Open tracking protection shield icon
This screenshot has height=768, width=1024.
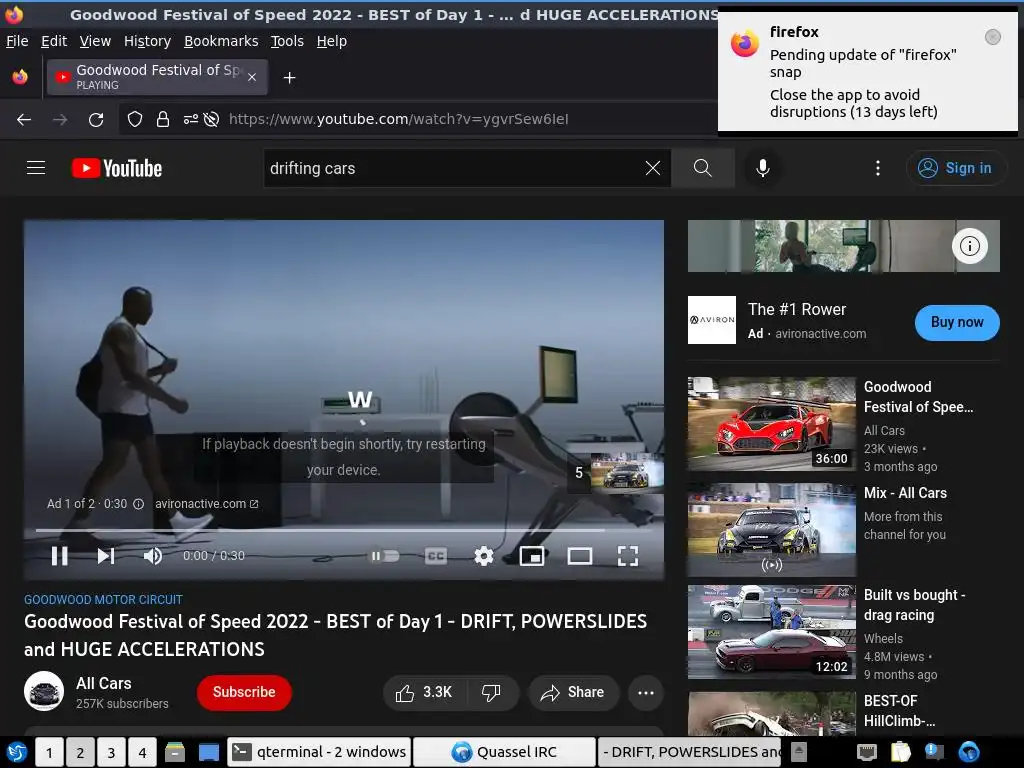(135, 120)
